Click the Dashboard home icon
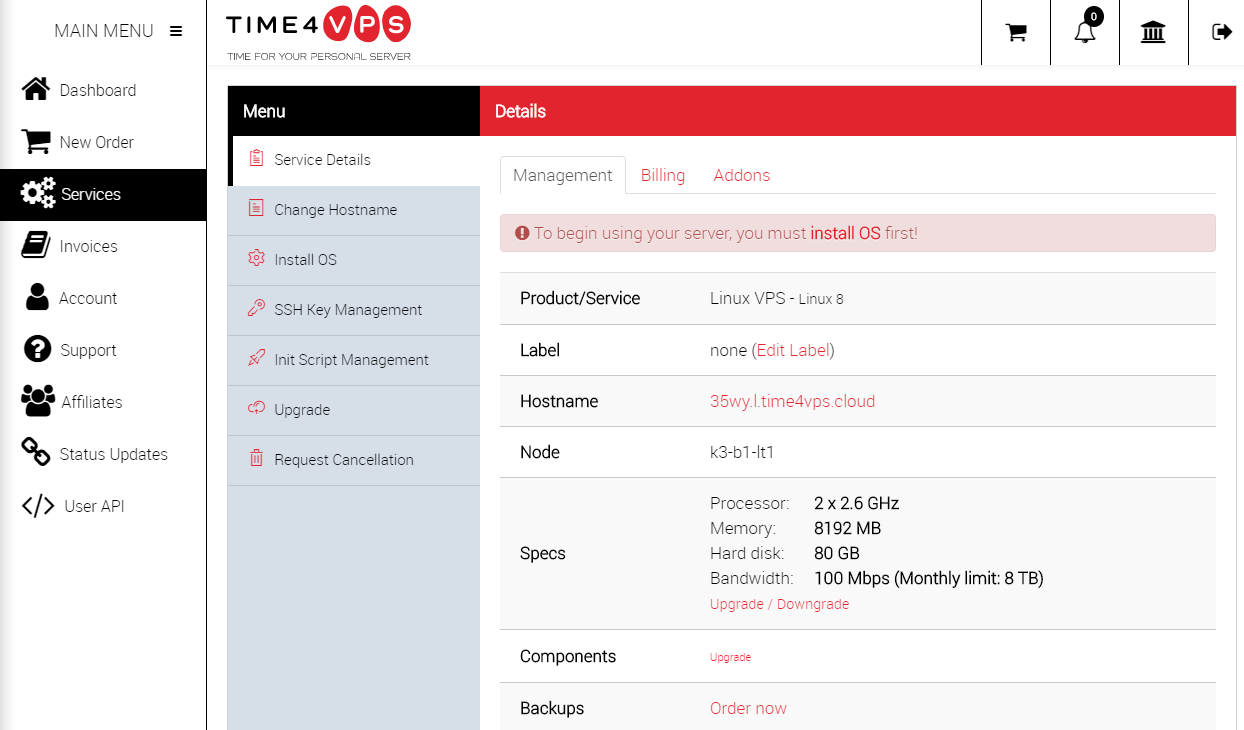The width and height of the screenshot is (1244, 730). (x=36, y=90)
